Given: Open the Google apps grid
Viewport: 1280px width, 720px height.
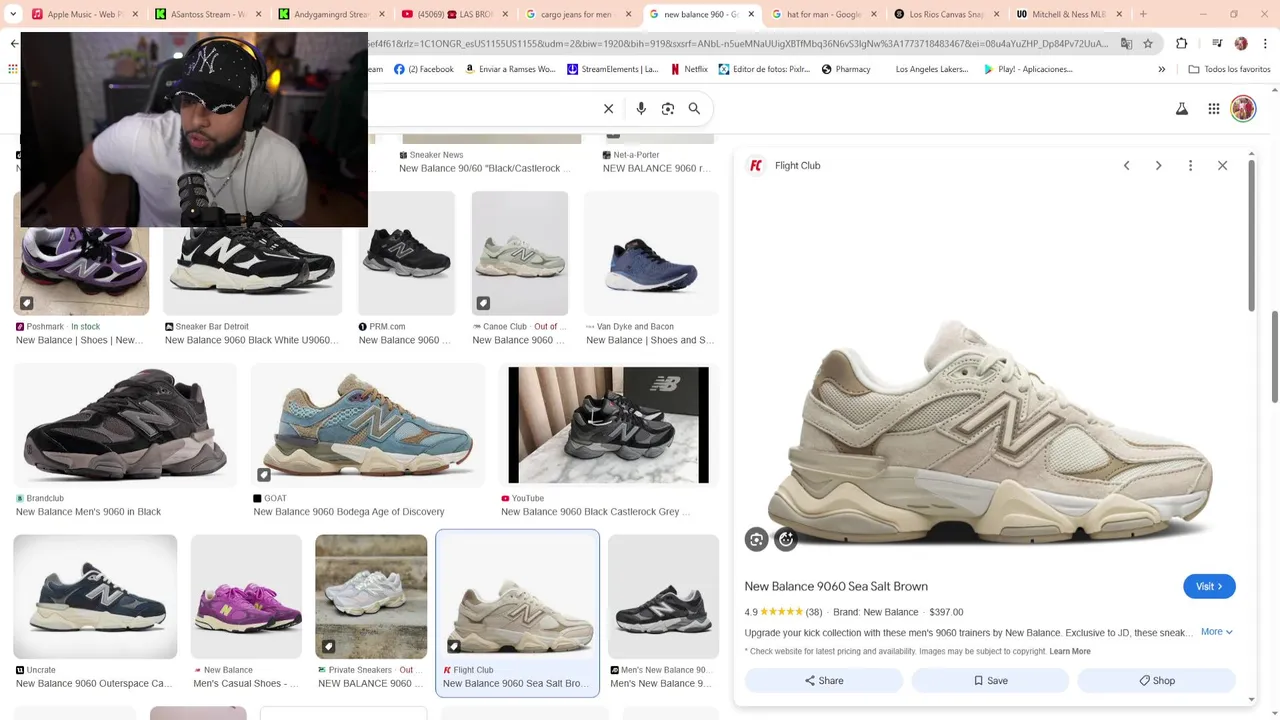Looking at the screenshot, I should [x=1213, y=109].
